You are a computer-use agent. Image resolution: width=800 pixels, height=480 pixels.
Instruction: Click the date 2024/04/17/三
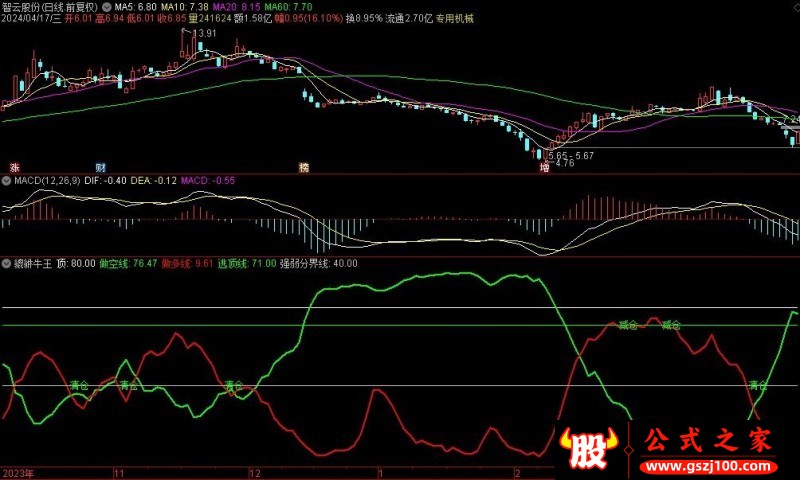(31, 19)
